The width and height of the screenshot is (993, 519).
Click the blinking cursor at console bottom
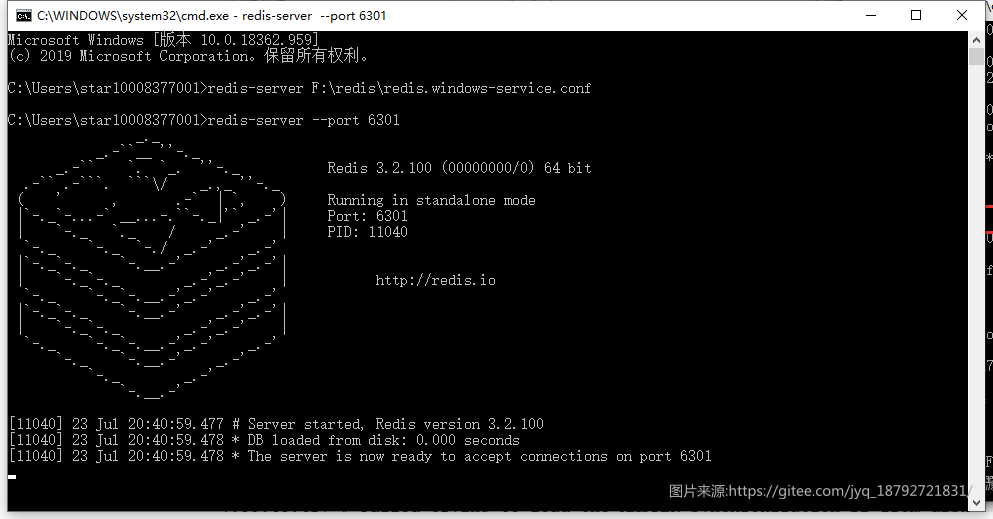[12, 477]
